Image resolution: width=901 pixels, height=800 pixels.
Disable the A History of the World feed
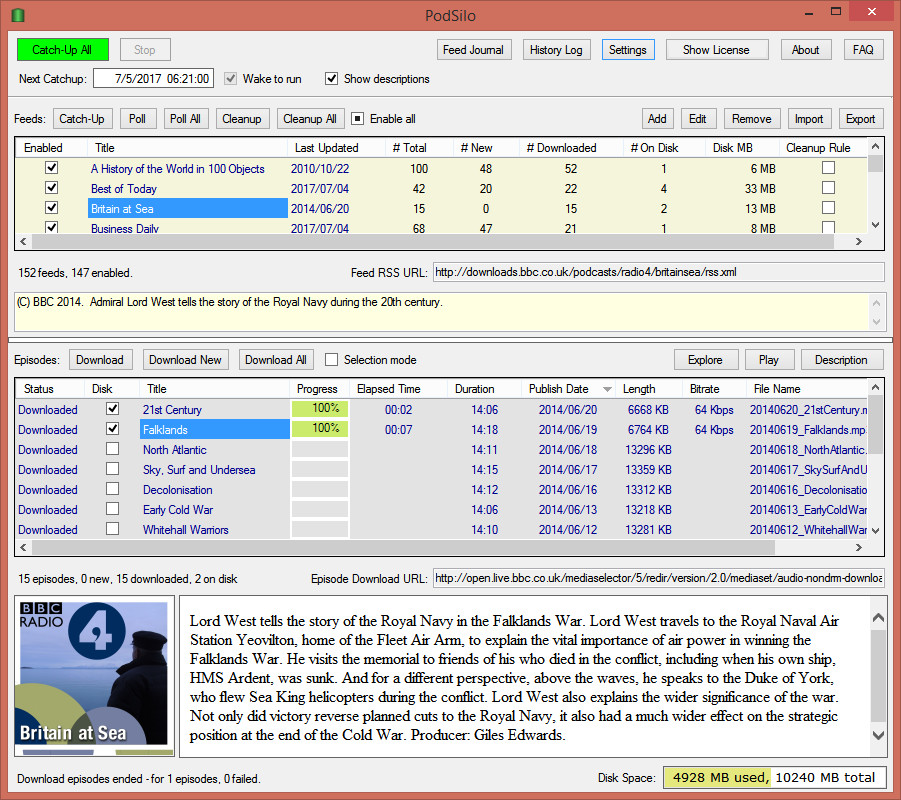point(52,168)
